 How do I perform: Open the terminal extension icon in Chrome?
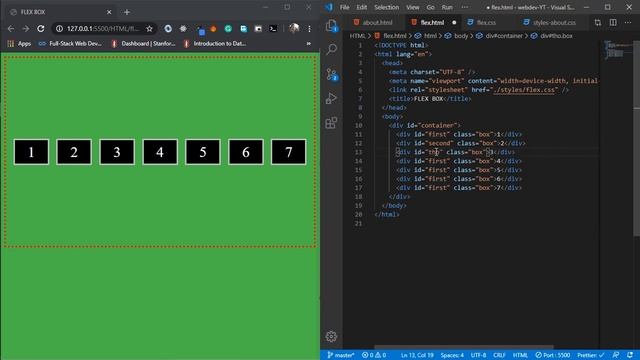(x=273, y=29)
